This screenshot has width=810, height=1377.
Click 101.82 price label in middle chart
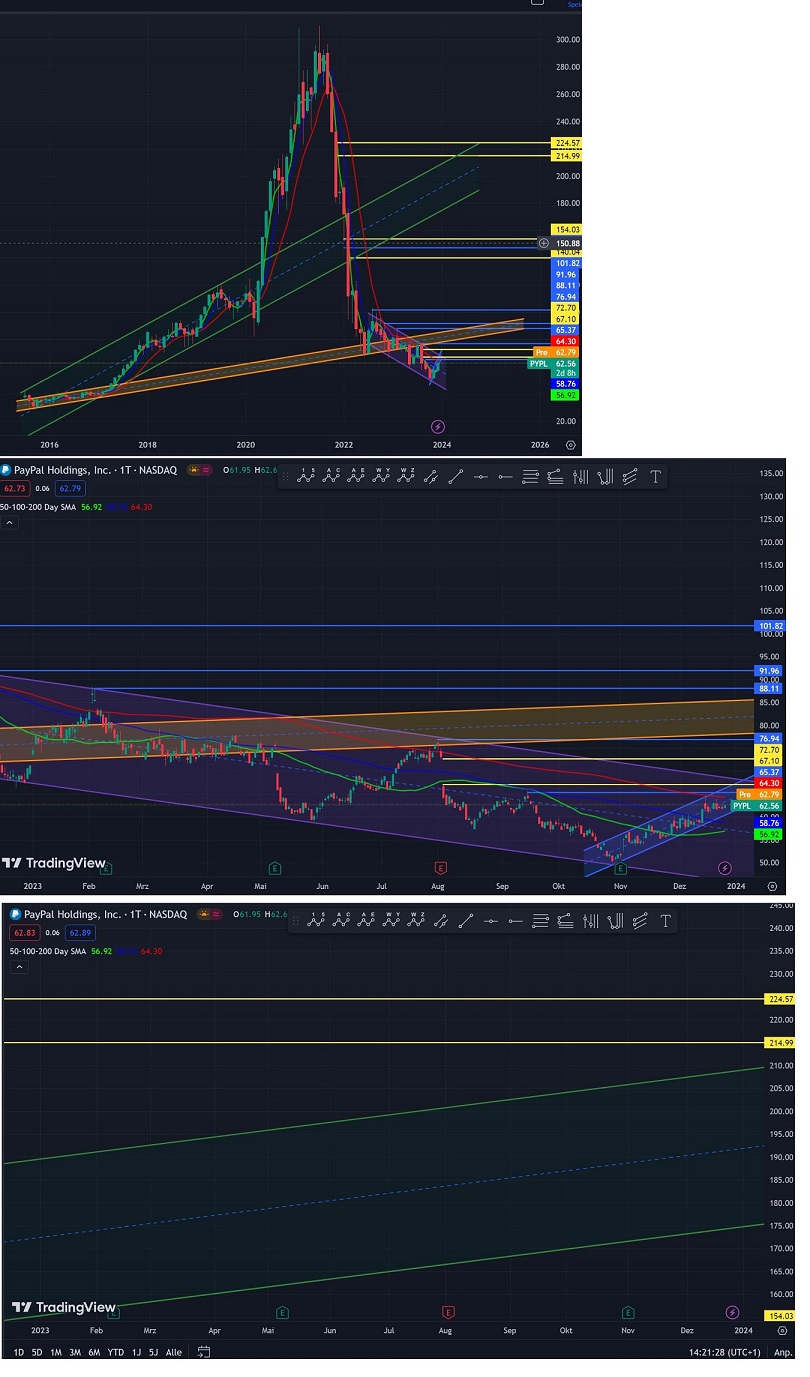770,626
